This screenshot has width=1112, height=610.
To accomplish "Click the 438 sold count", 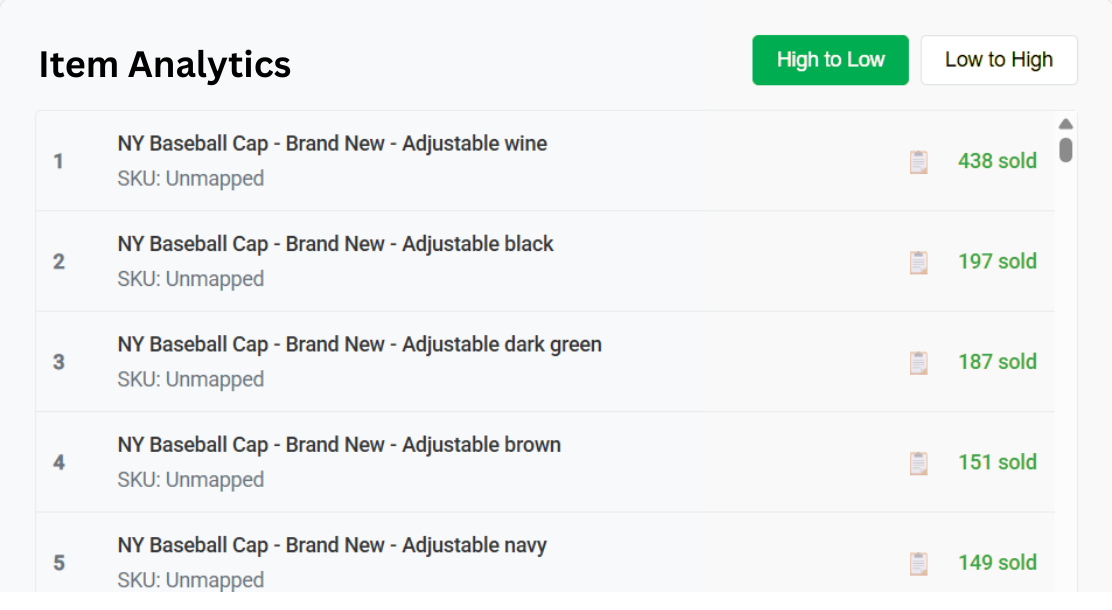I will coord(997,161).
